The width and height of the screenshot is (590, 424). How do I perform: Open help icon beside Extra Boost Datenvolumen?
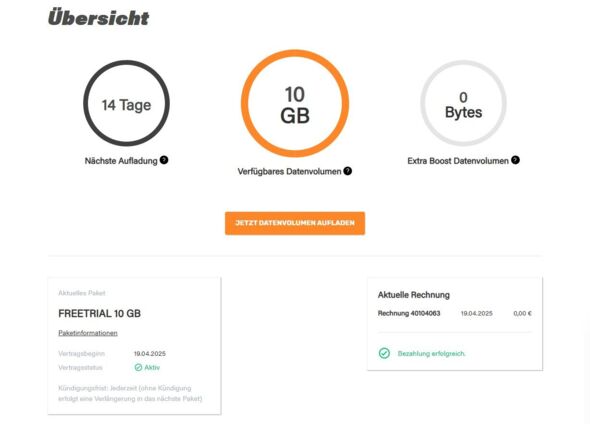pyautogui.click(x=515, y=160)
